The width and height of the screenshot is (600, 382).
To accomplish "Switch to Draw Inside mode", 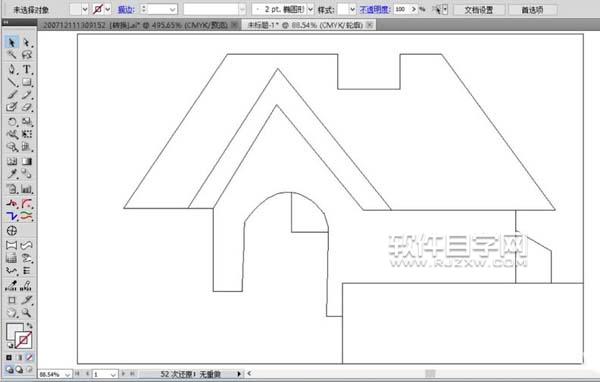I will (29, 369).
